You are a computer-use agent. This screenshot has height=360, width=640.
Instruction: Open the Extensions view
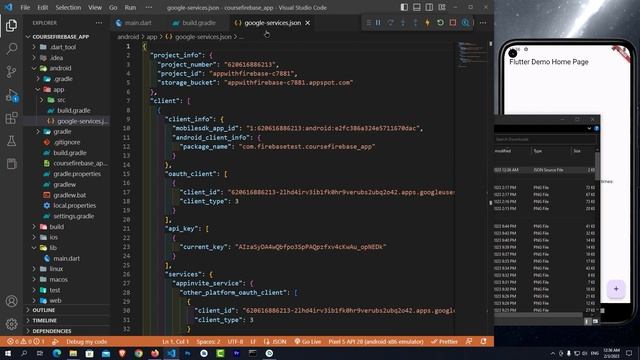click(x=11, y=118)
